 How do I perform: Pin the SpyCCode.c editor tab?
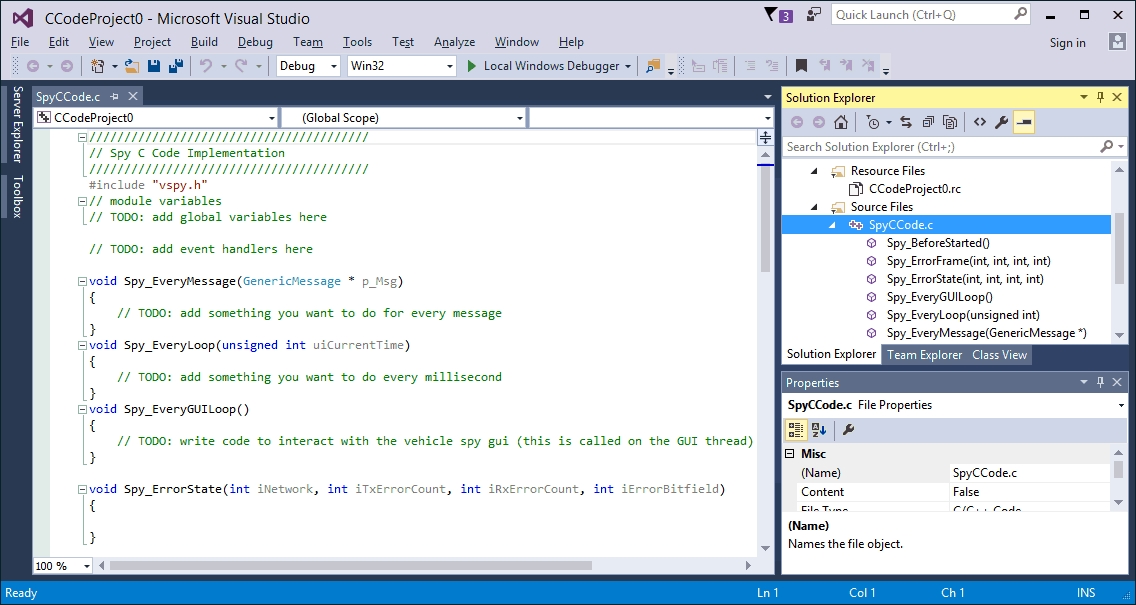click(115, 97)
